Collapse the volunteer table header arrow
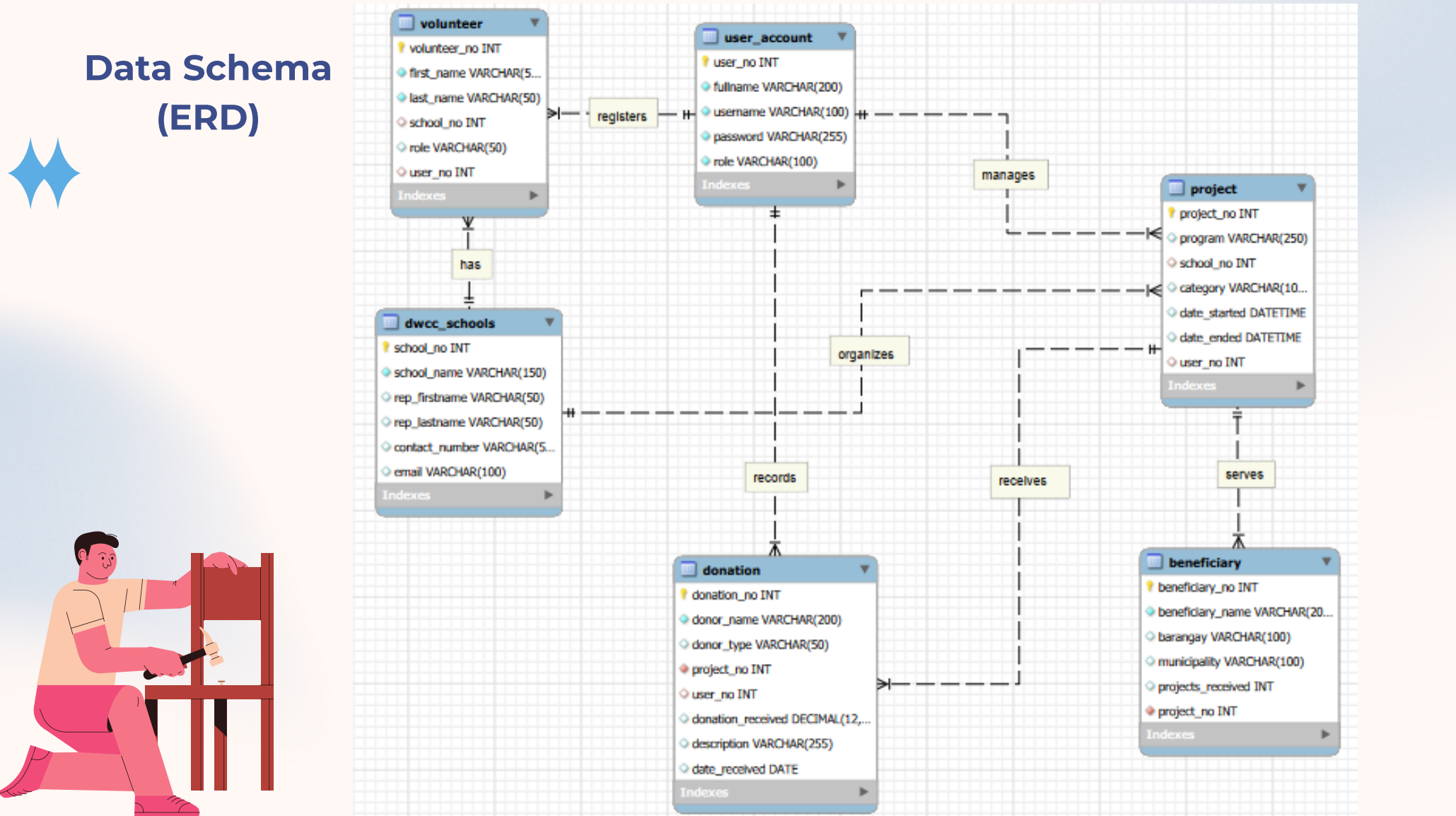Image resolution: width=1456 pixels, height=816 pixels. pyautogui.click(x=535, y=23)
